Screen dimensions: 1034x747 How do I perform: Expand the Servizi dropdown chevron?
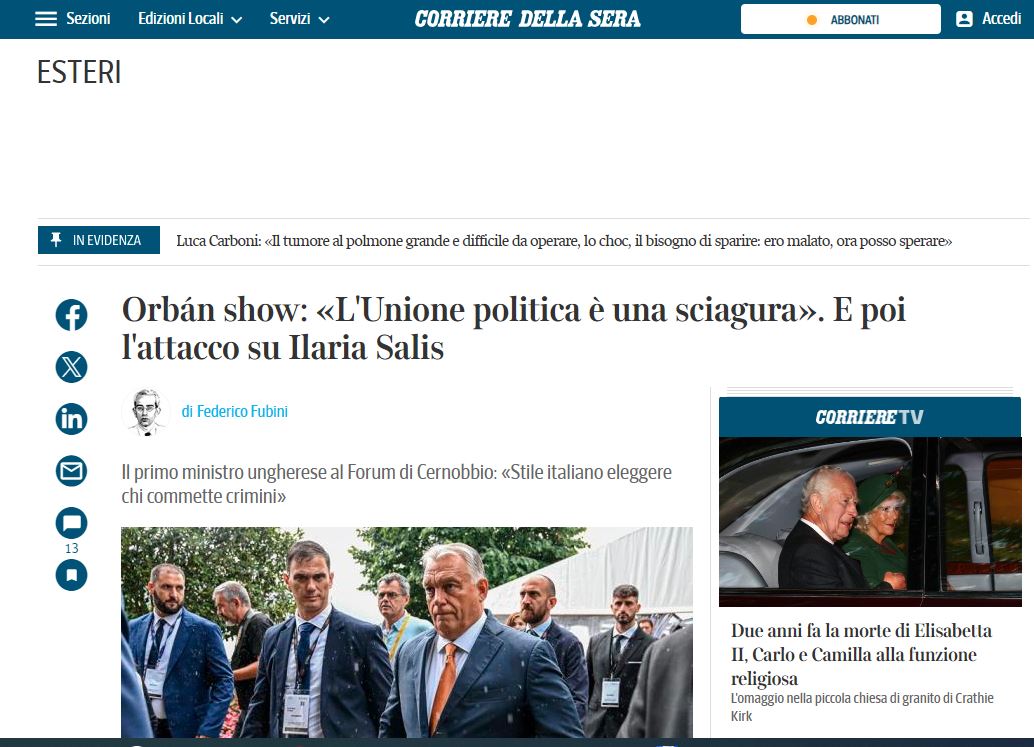(324, 20)
